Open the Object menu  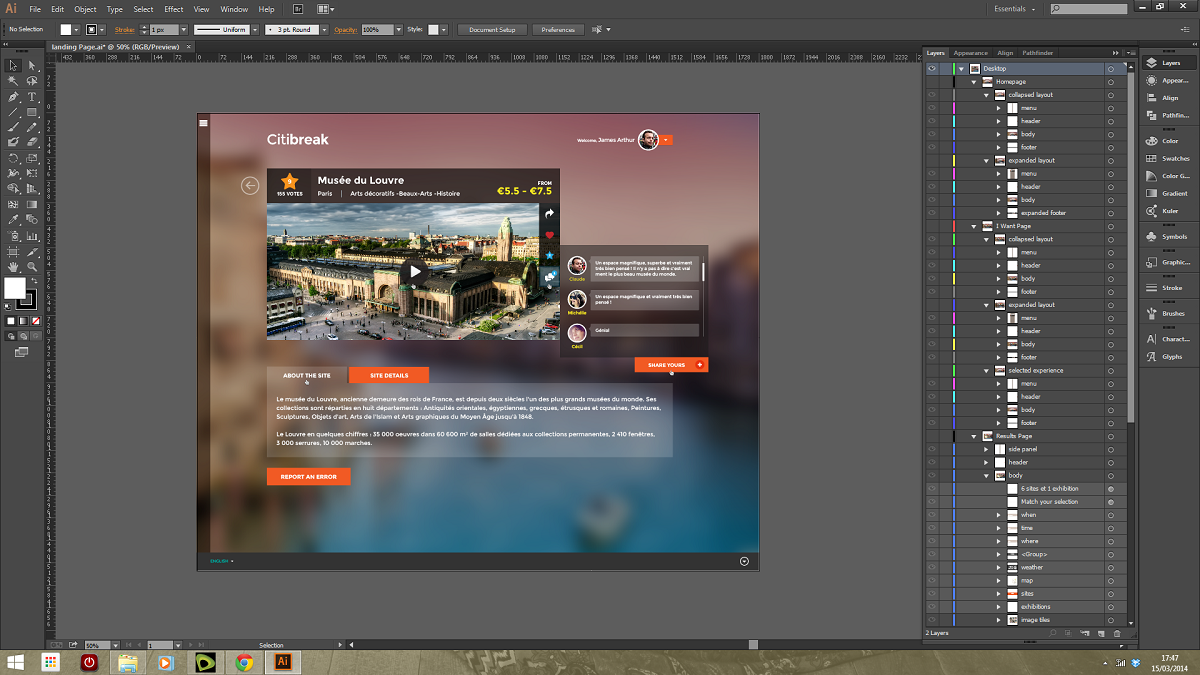[x=85, y=9]
